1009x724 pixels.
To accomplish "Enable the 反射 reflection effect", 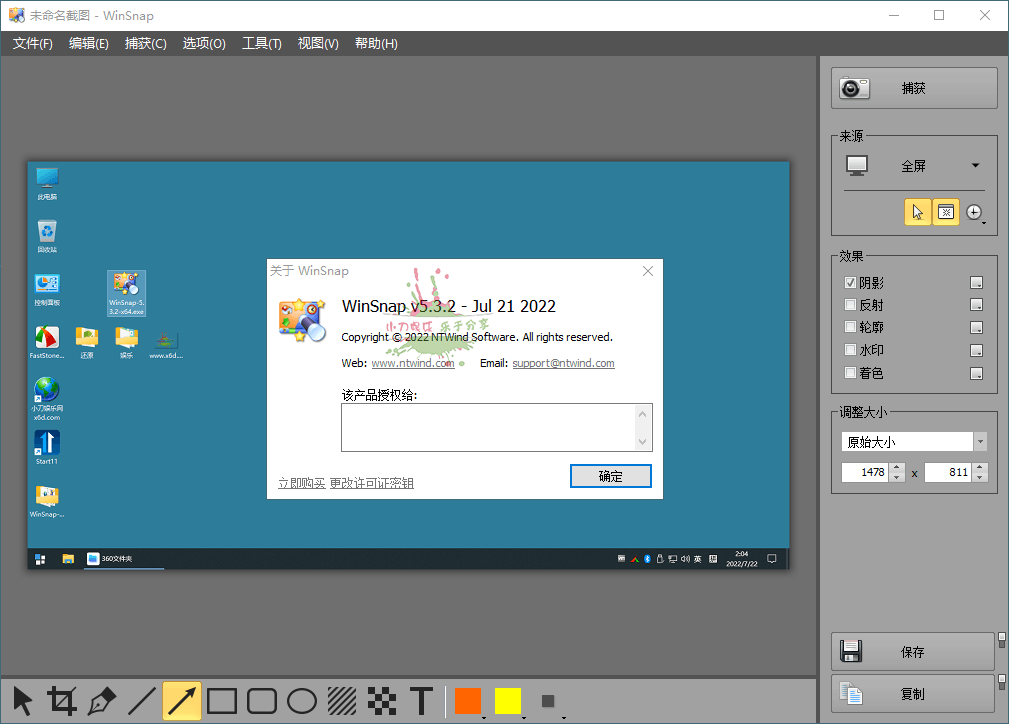I will 851,304.
